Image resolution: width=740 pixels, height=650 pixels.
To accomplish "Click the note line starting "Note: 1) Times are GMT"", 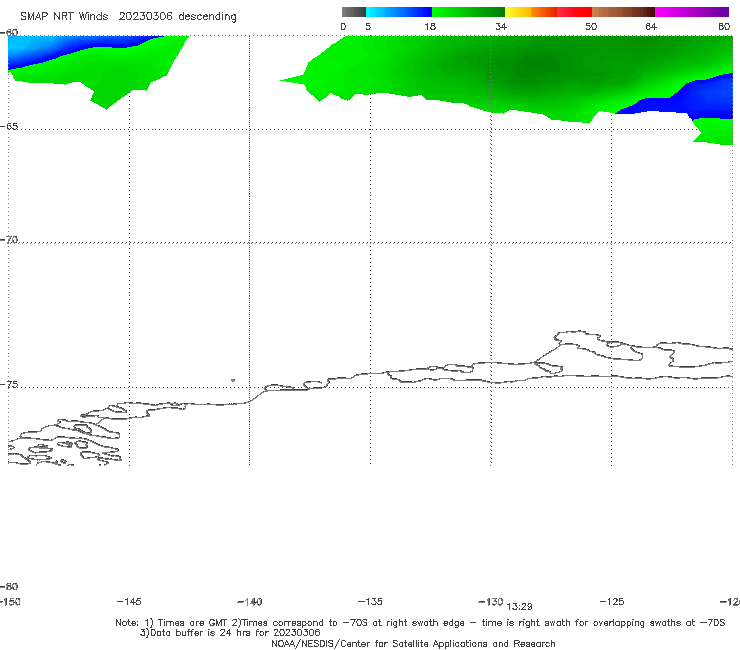I will (x=420, y=623).
